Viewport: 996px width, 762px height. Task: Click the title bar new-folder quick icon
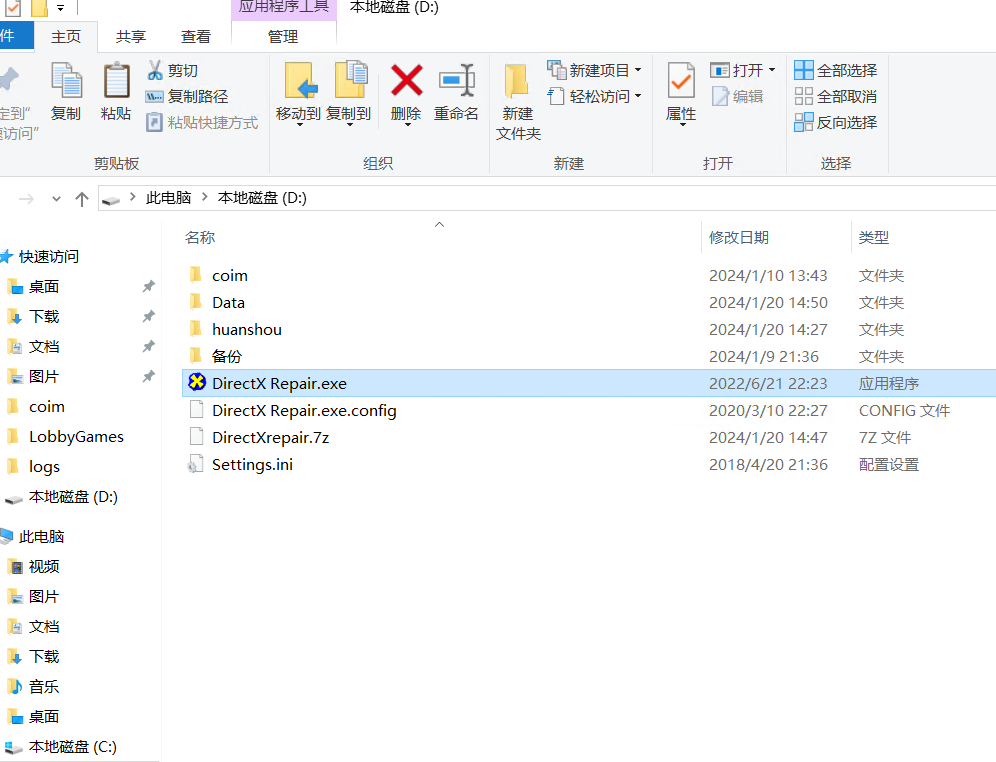39,8
